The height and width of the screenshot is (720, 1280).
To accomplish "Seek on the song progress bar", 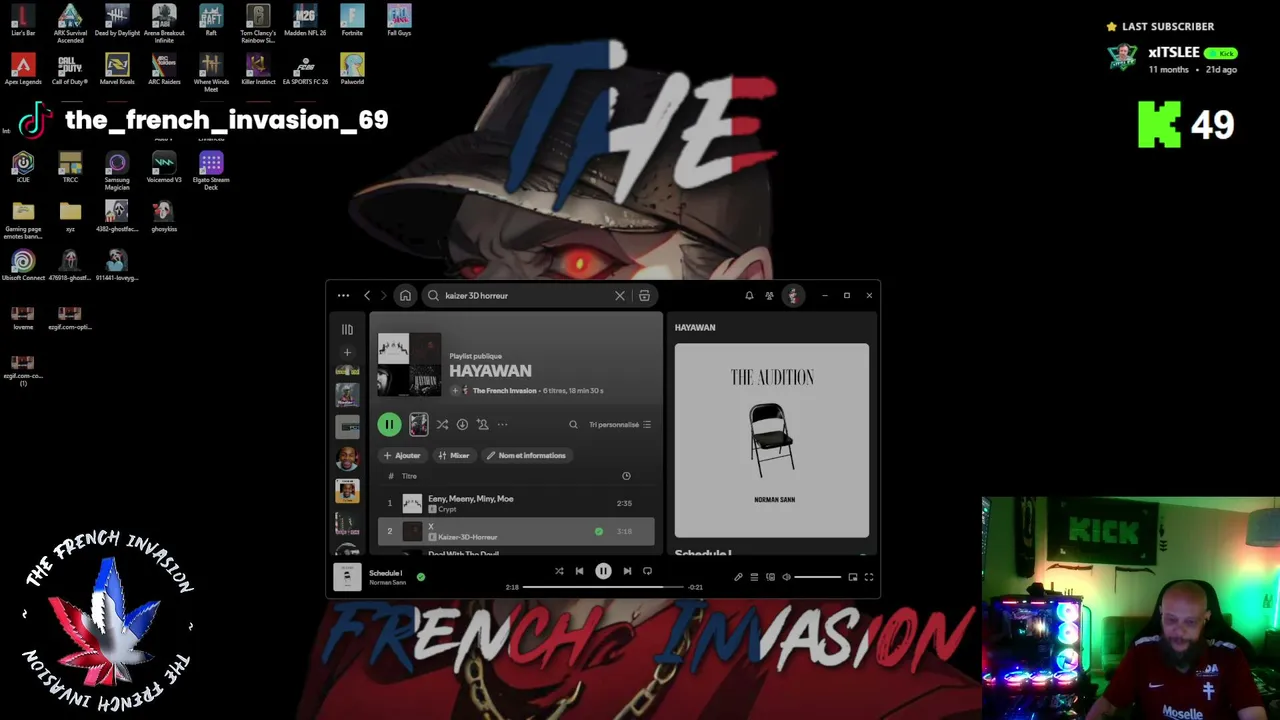I will 603,587.
